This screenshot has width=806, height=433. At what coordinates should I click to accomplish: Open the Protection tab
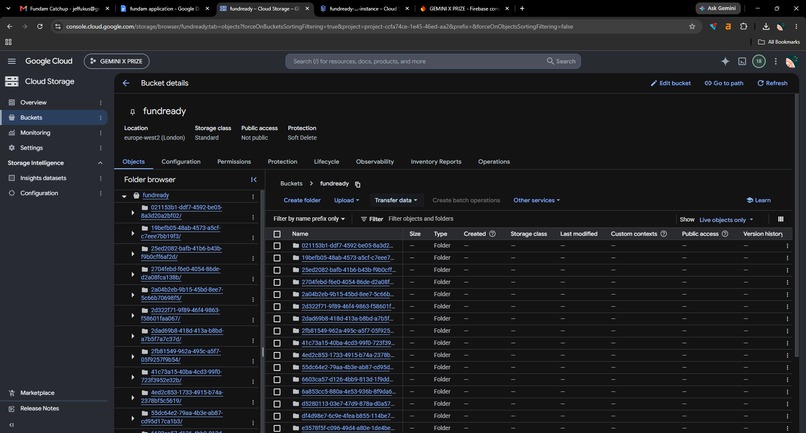[x=282, y=161]
